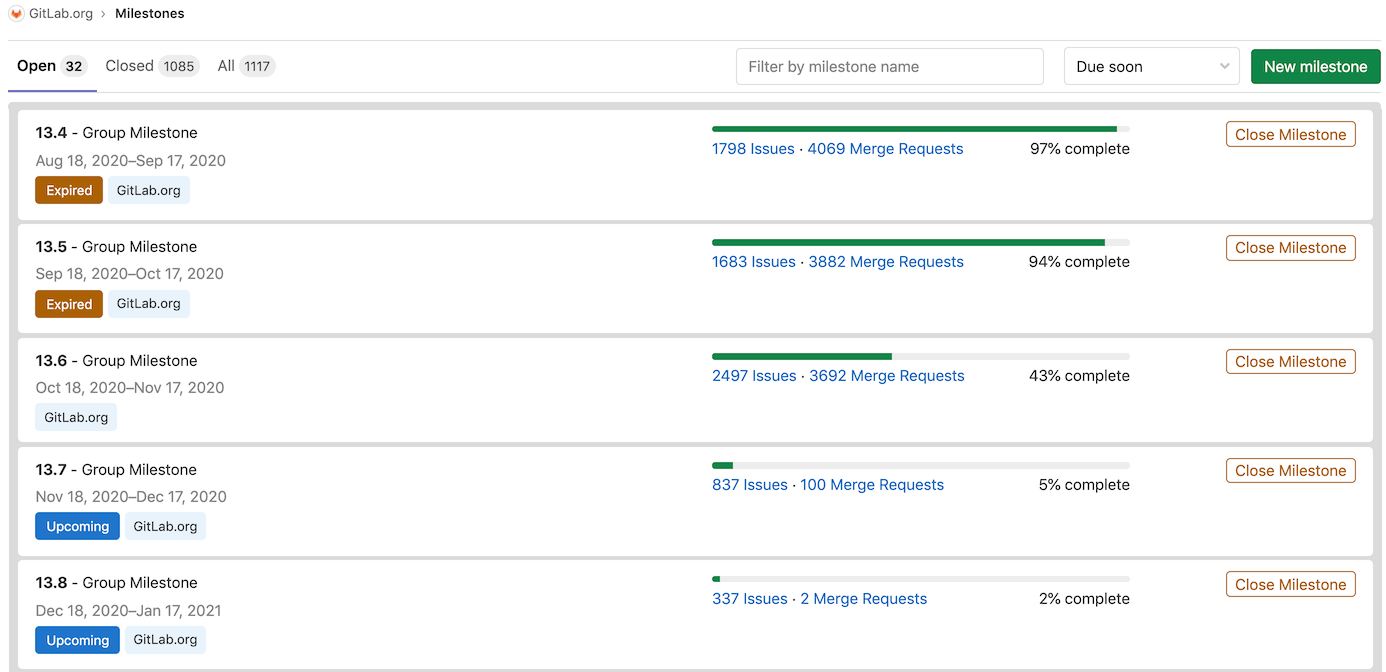Close Milestone 13.4
The height and width of the screenshot is (672, 1386).
coord(1290,135)
